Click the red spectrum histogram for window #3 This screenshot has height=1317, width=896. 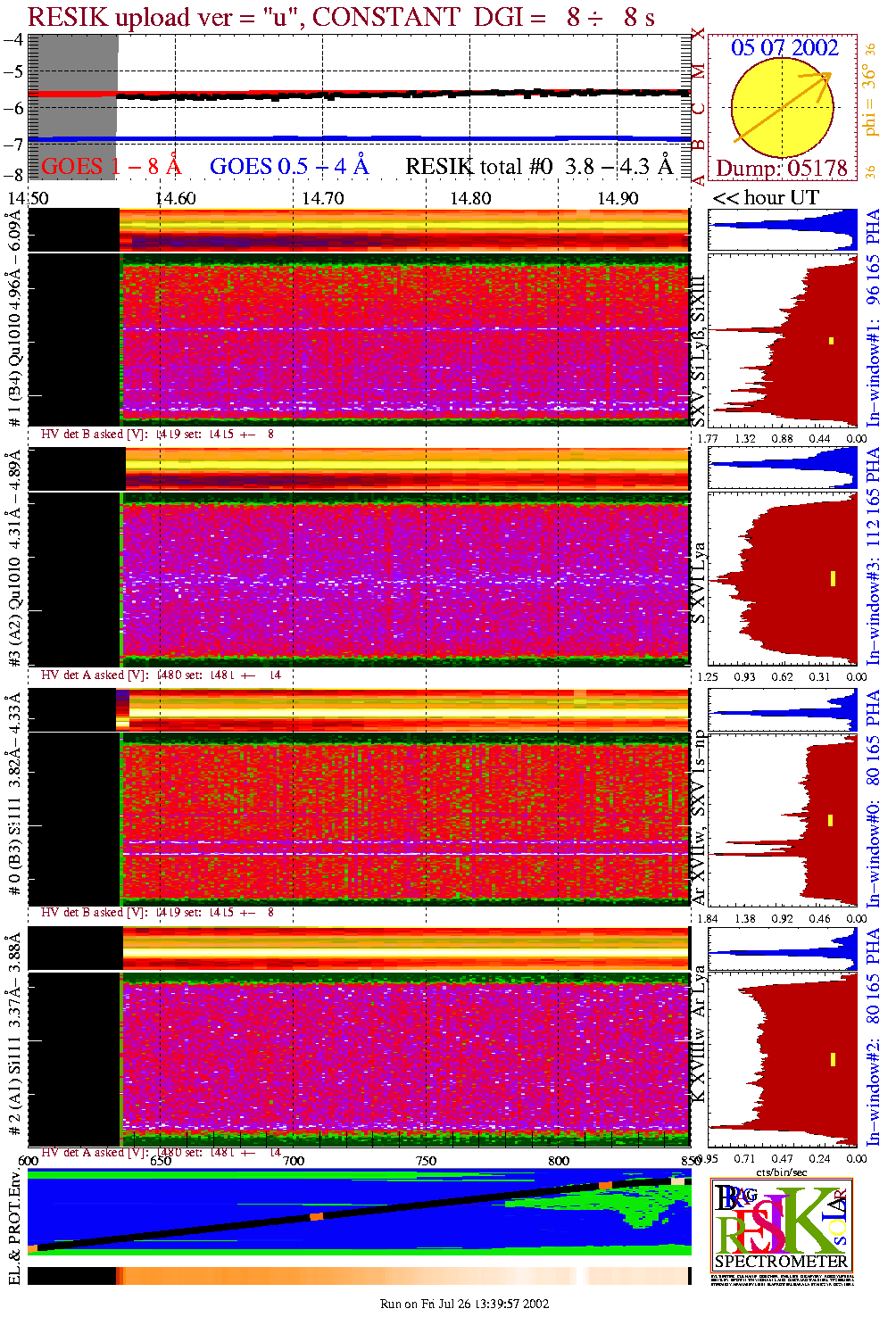click(782, 578)
